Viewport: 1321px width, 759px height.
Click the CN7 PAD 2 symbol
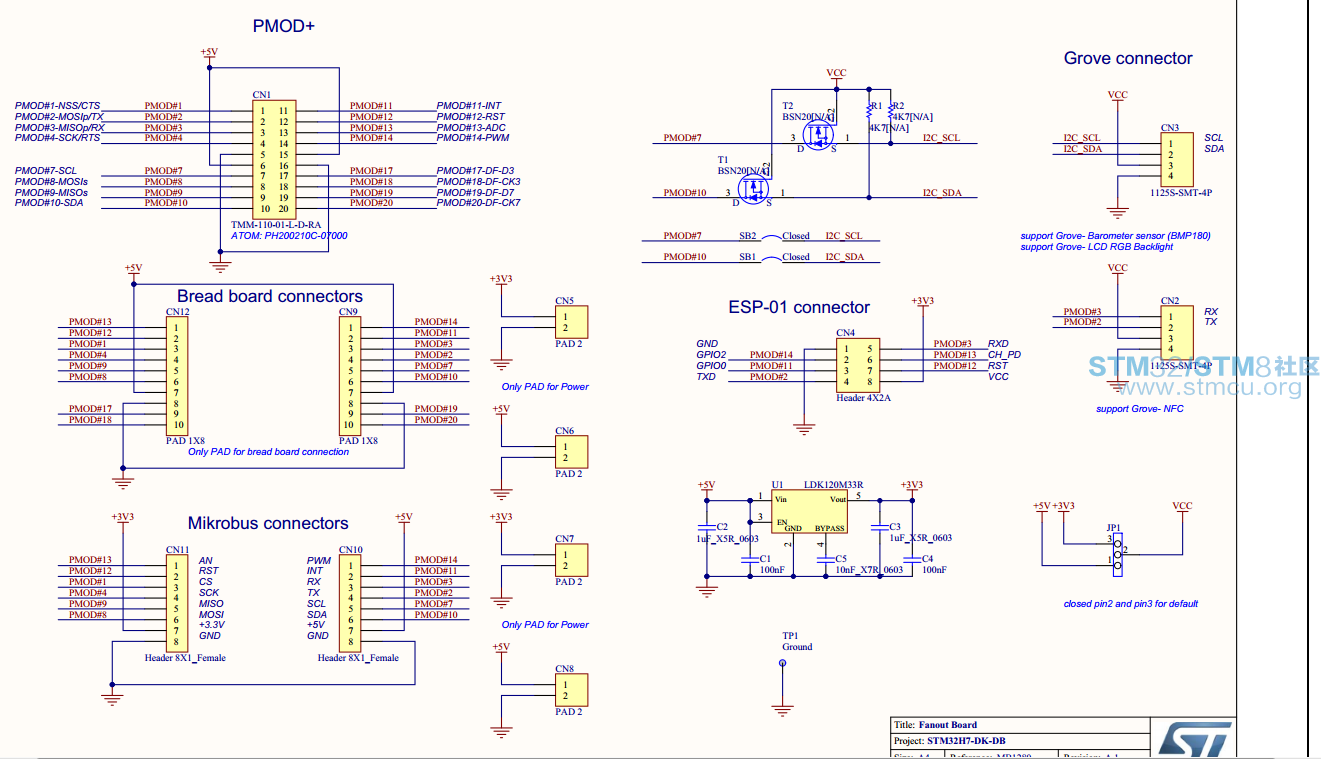(x=570, y=560)
